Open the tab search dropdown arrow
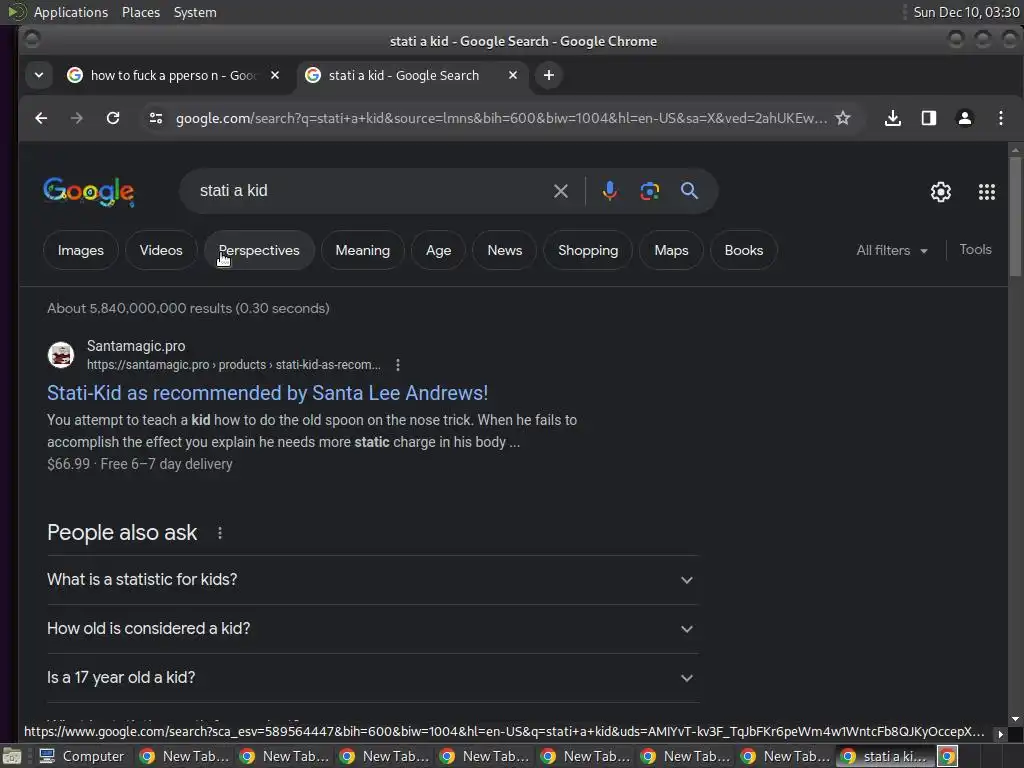The width and height of the screenshot is (1024, 768). pos(39,75)
